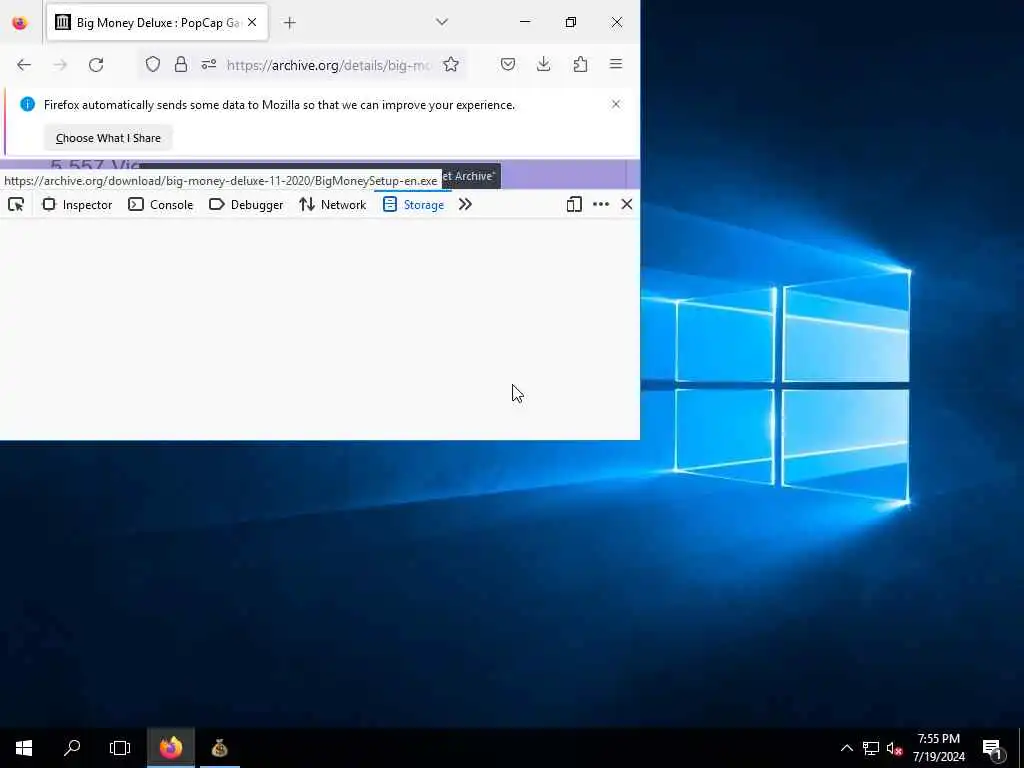View site security via padlock icon
The width and height of the screenshot is (1024, 768).
(x=181, y=64)
